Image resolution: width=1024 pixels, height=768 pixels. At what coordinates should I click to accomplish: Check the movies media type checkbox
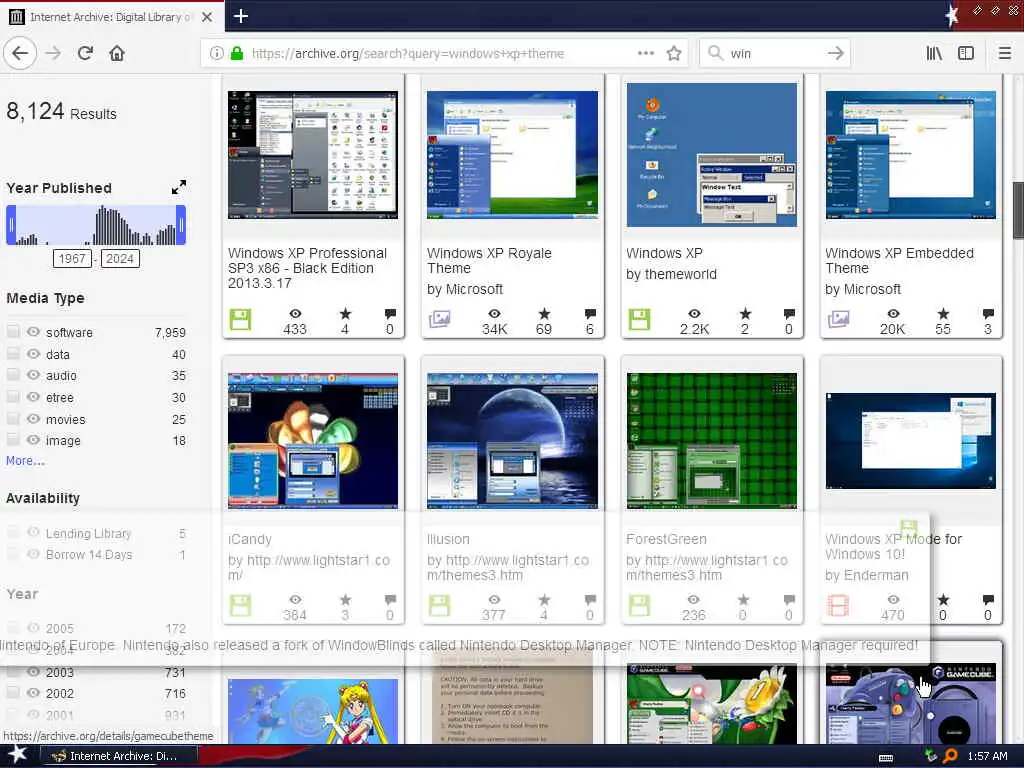[13, 419]
